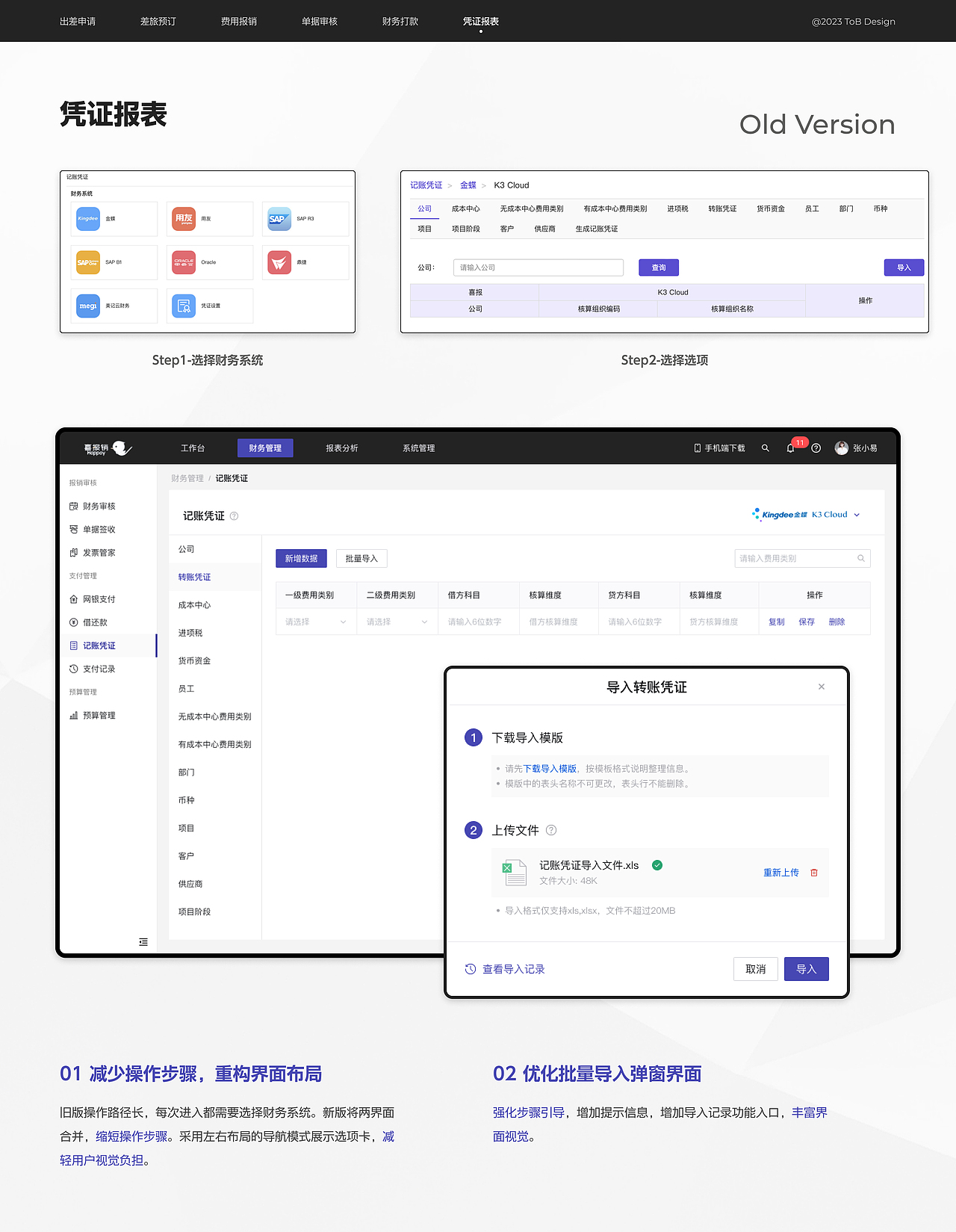Click the 重新上传 link
The height and width of the screenshot is (1232, 956).
781,873
